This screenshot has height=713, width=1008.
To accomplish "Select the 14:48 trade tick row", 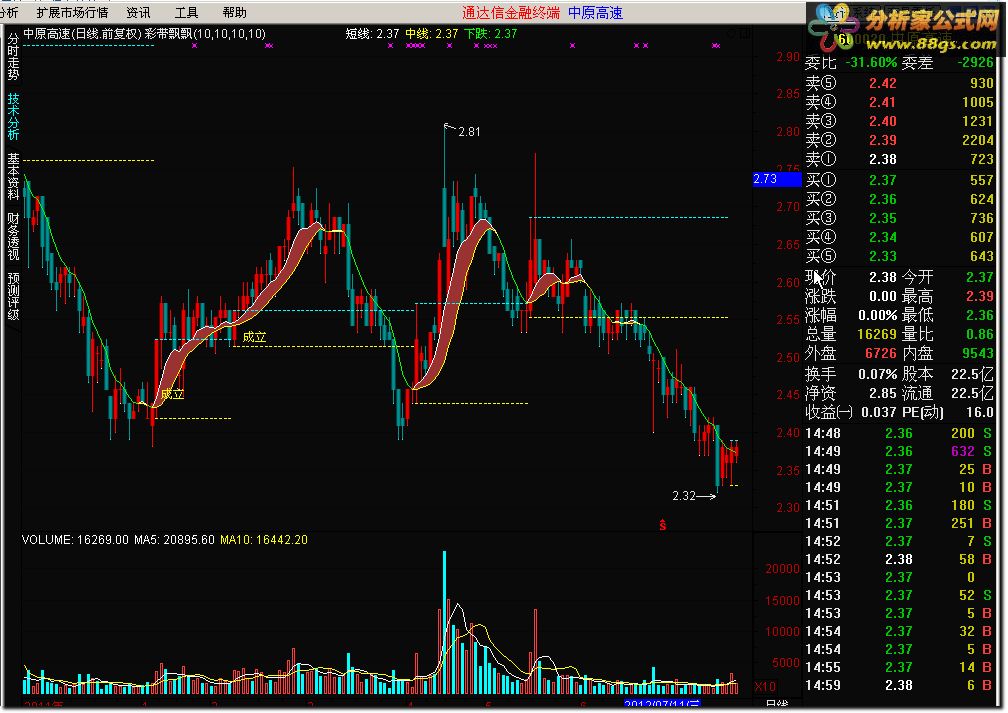I will (x=899, y=433).
